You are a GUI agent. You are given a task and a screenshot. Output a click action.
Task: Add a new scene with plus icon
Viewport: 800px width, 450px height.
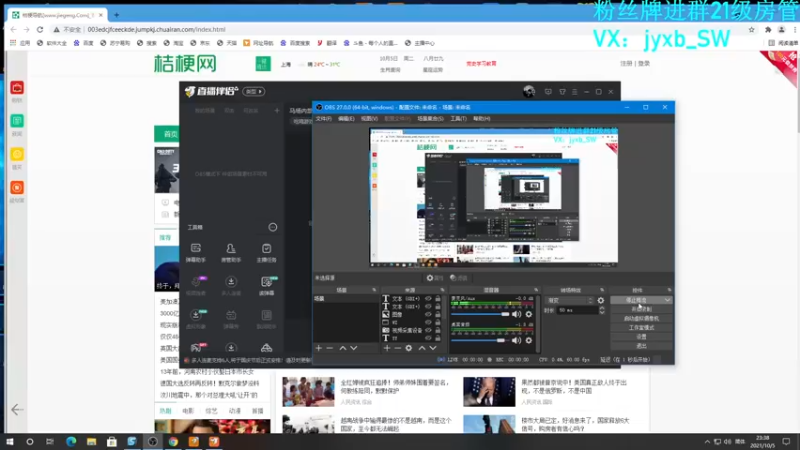319,348
